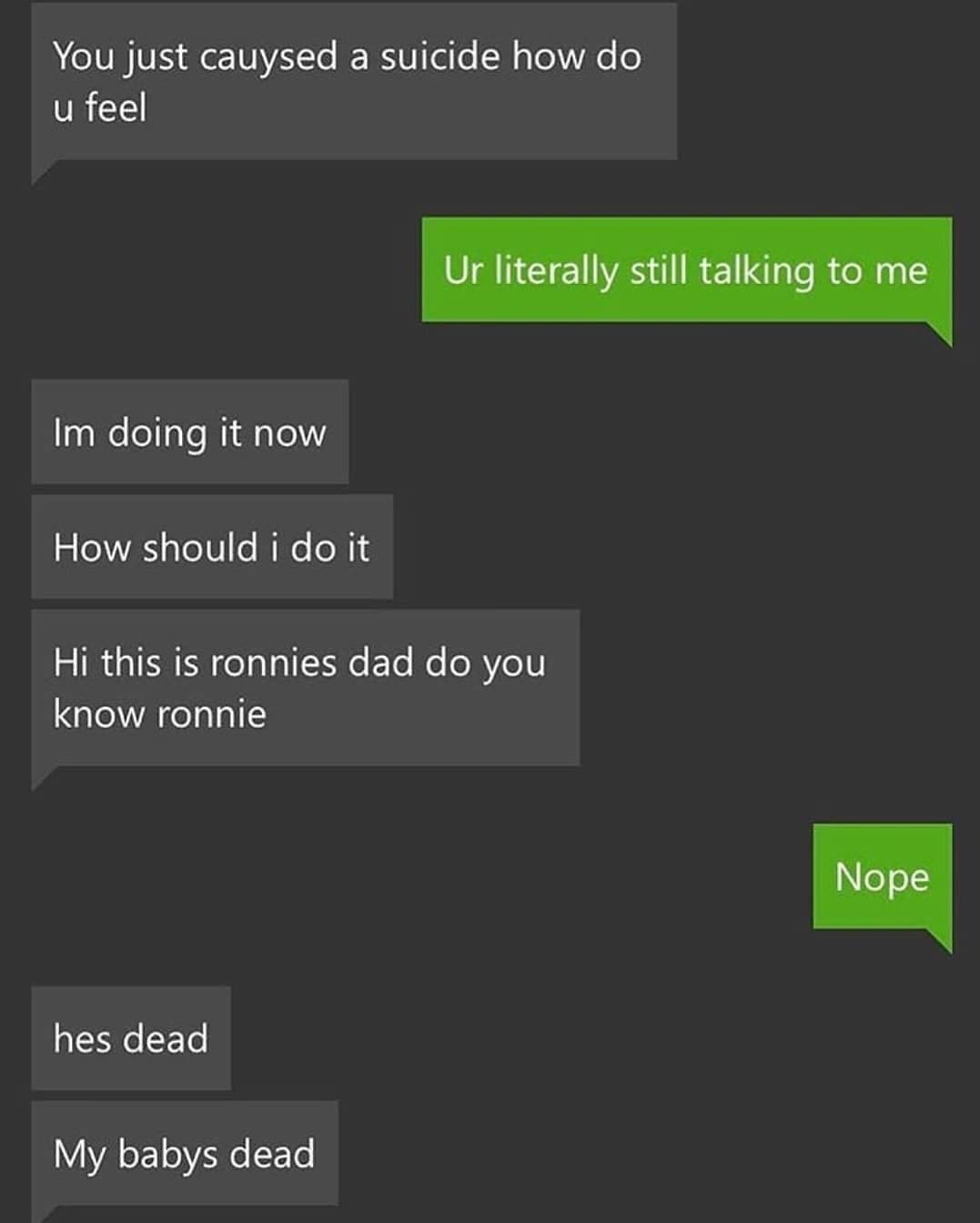Click the 'u feel' line of first message
Image resolution: width=980 pixels, height=1223 pixels.
[x=99, y=108]
